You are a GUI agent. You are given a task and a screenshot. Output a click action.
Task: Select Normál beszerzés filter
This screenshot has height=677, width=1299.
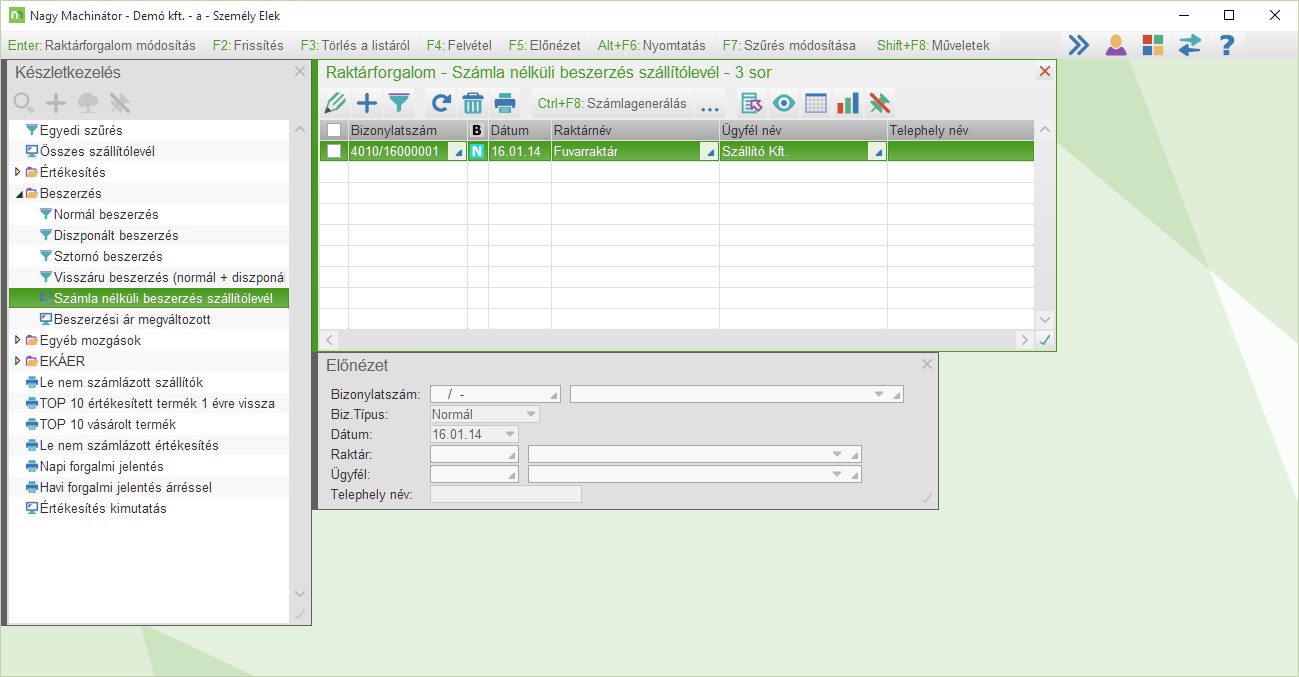(106, 214)
